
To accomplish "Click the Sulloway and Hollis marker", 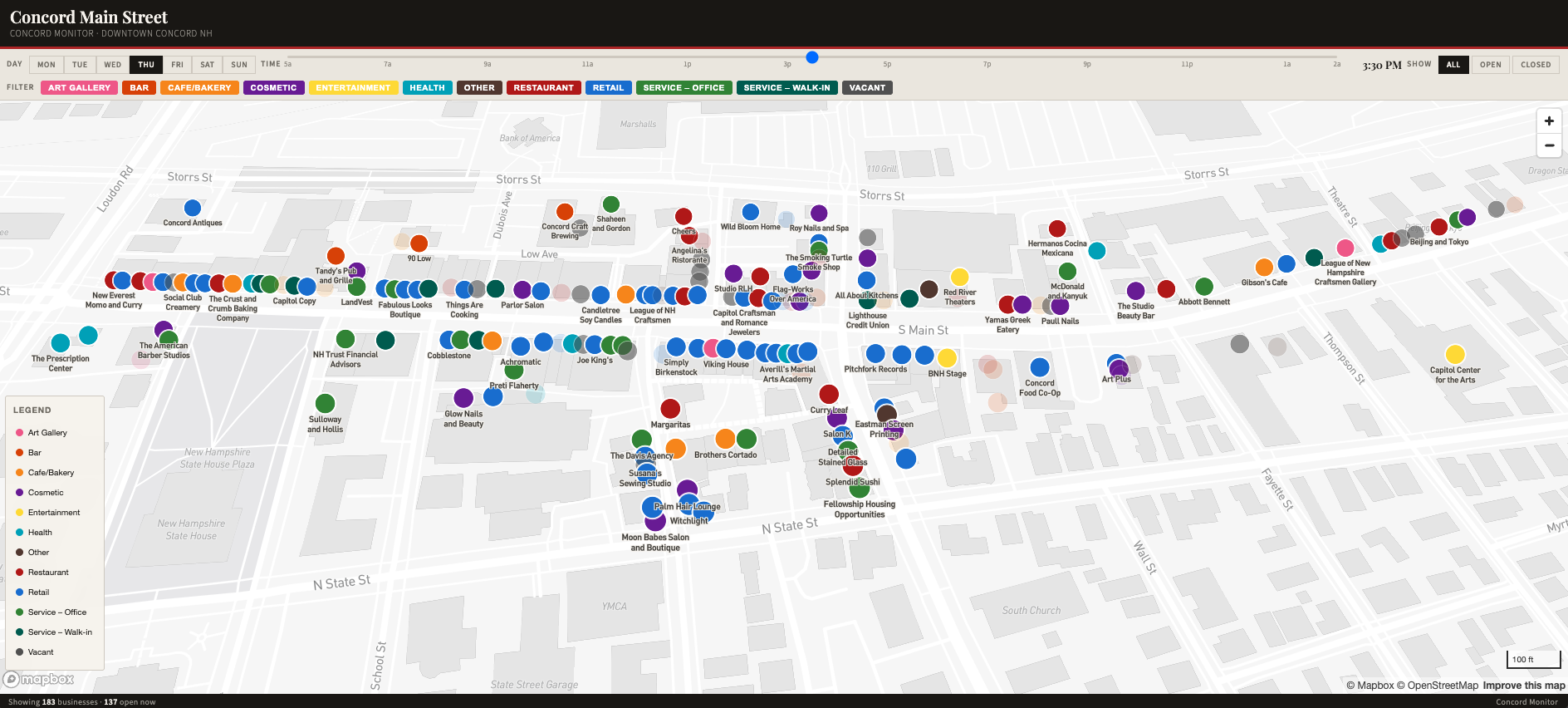I will [x=326, y=404].
